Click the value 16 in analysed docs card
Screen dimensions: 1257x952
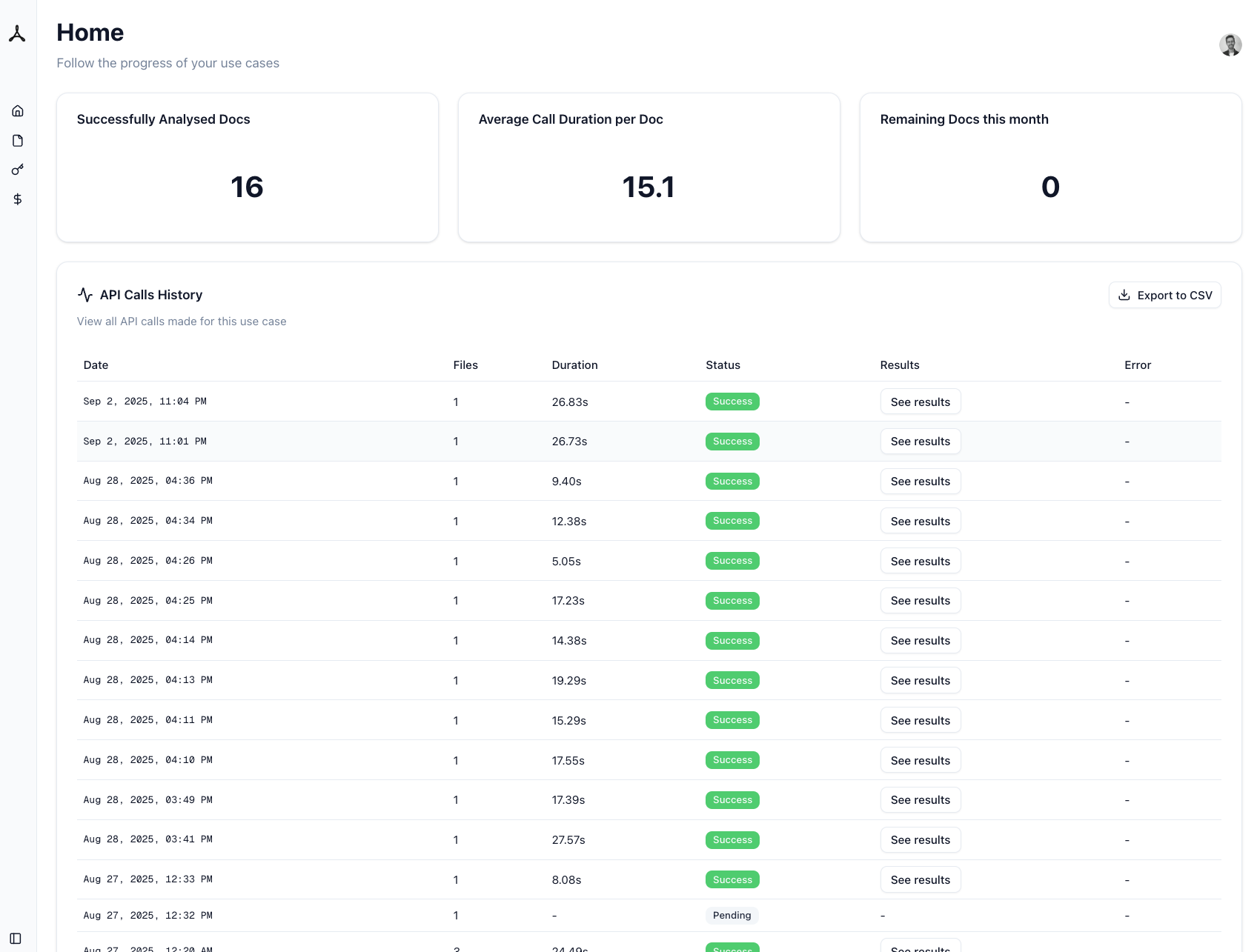[247, 187]
